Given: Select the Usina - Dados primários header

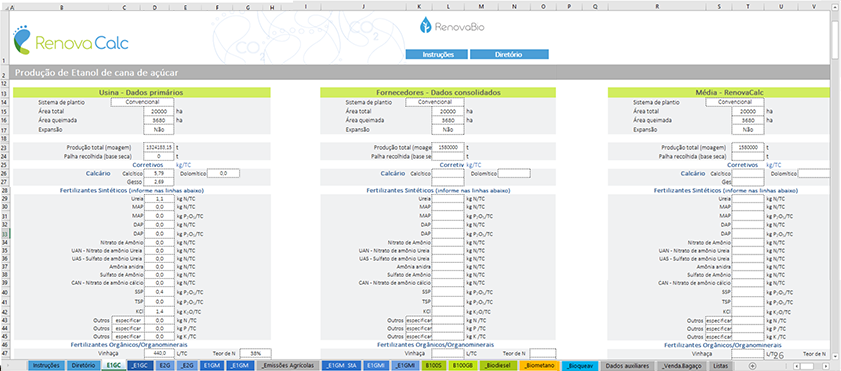Looking at the screenshot, I should 142,92.
